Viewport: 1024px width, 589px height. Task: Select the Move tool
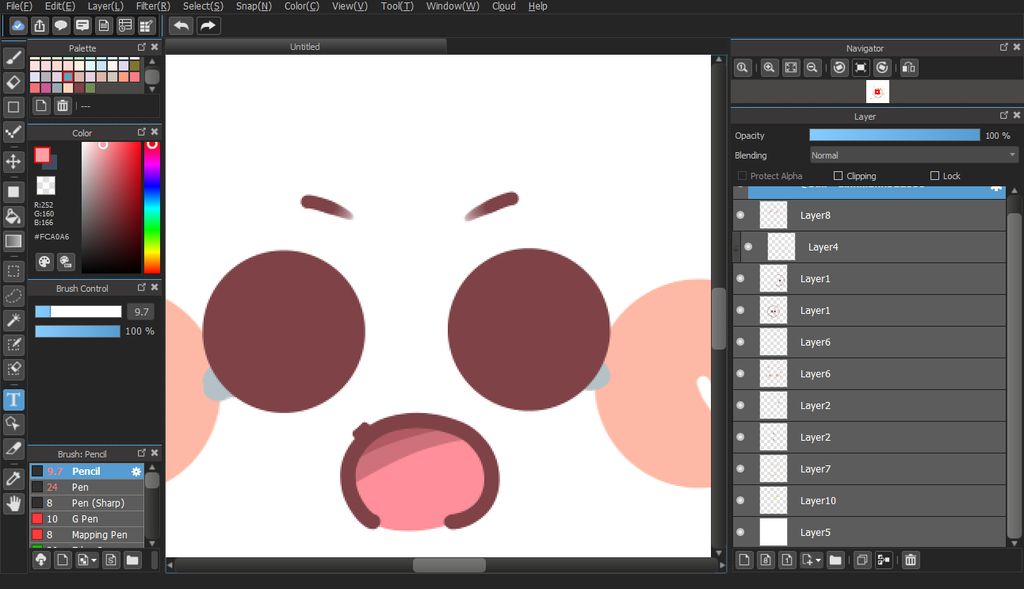tap(14, 161)
